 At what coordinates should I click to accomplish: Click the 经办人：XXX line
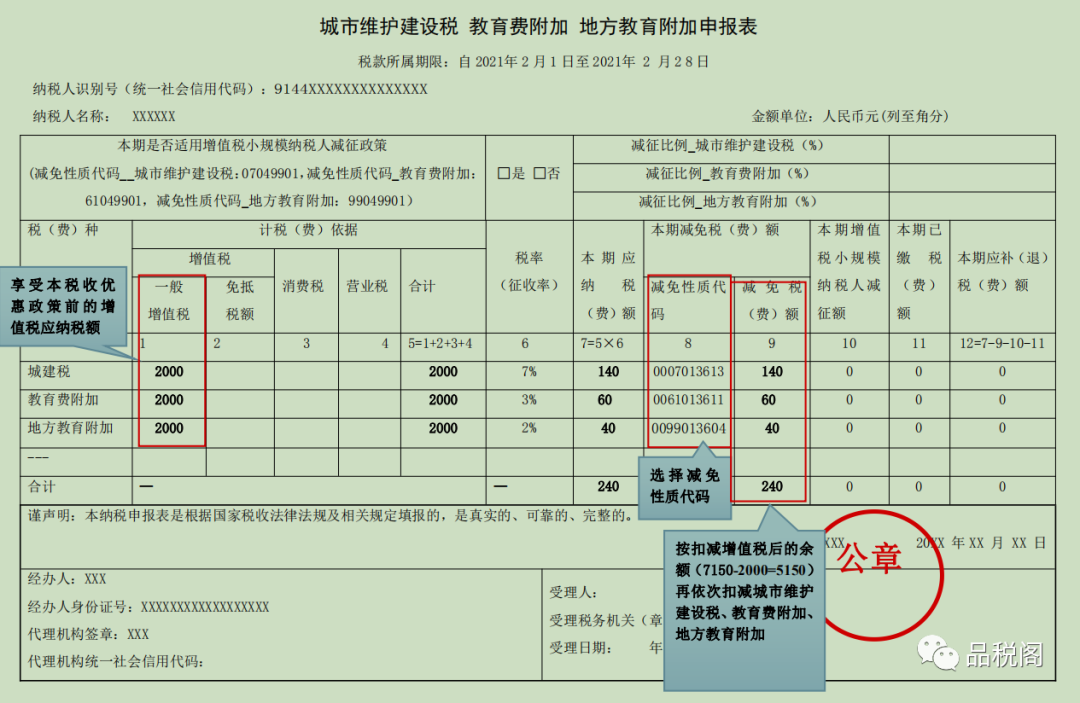pos(67,579)
